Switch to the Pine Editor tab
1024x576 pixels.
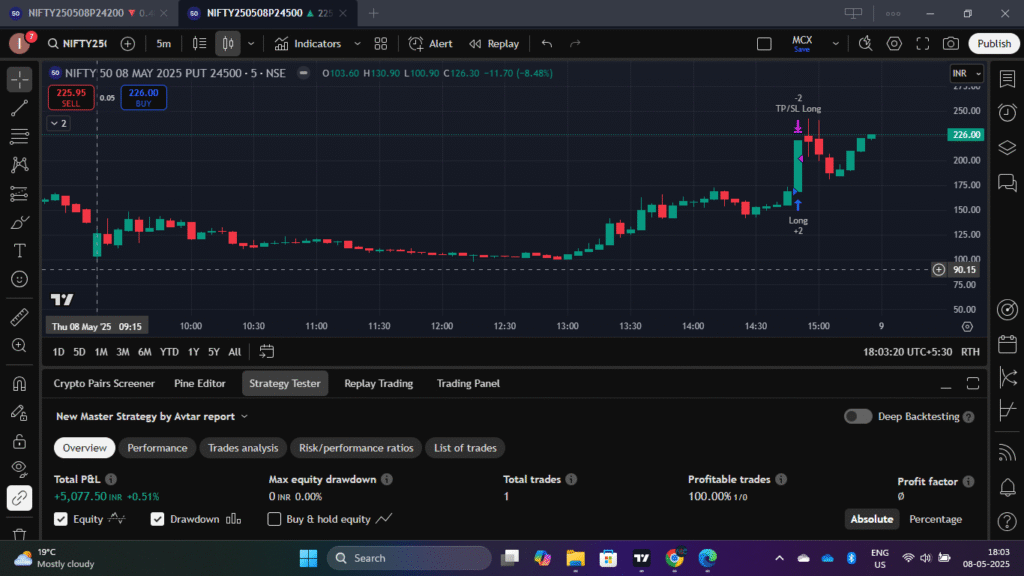[200, 383]
